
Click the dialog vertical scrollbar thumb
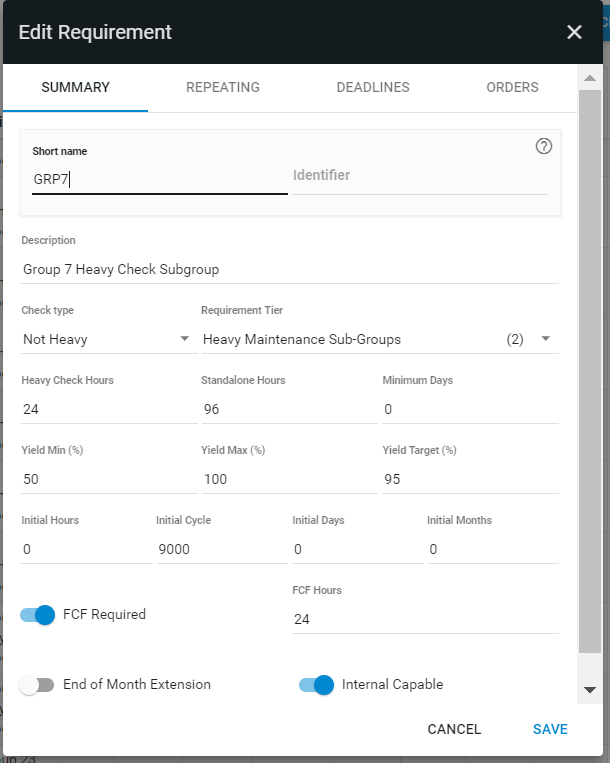pos(590,371)
